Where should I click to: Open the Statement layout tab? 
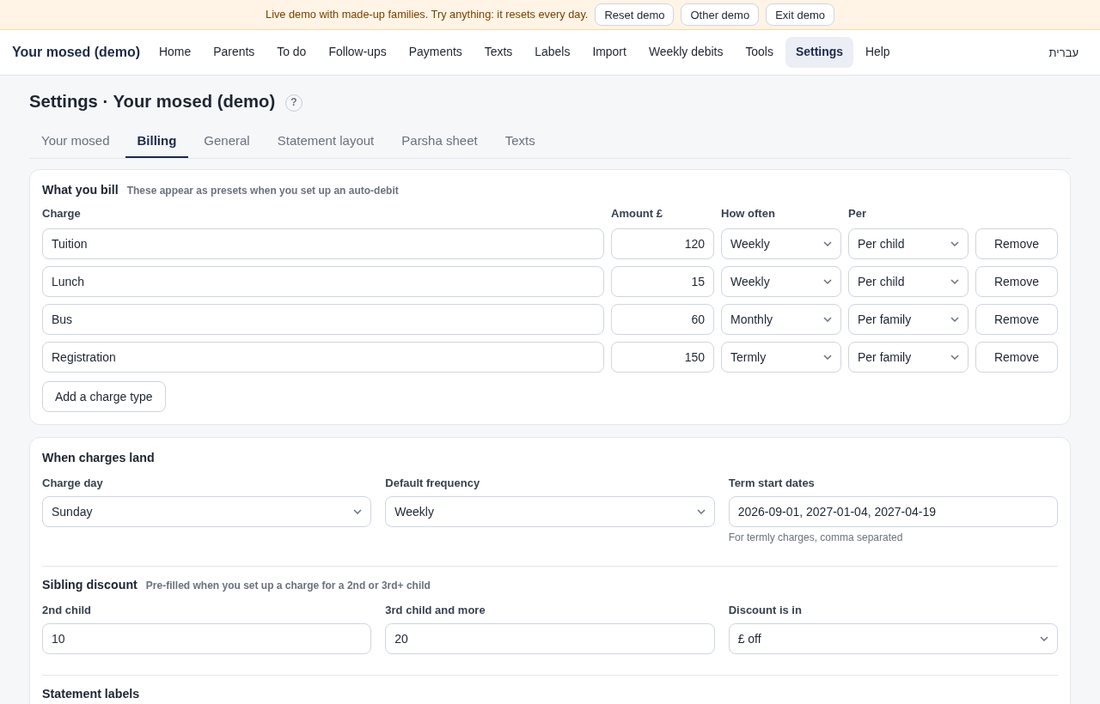click(x=326, y=141)
